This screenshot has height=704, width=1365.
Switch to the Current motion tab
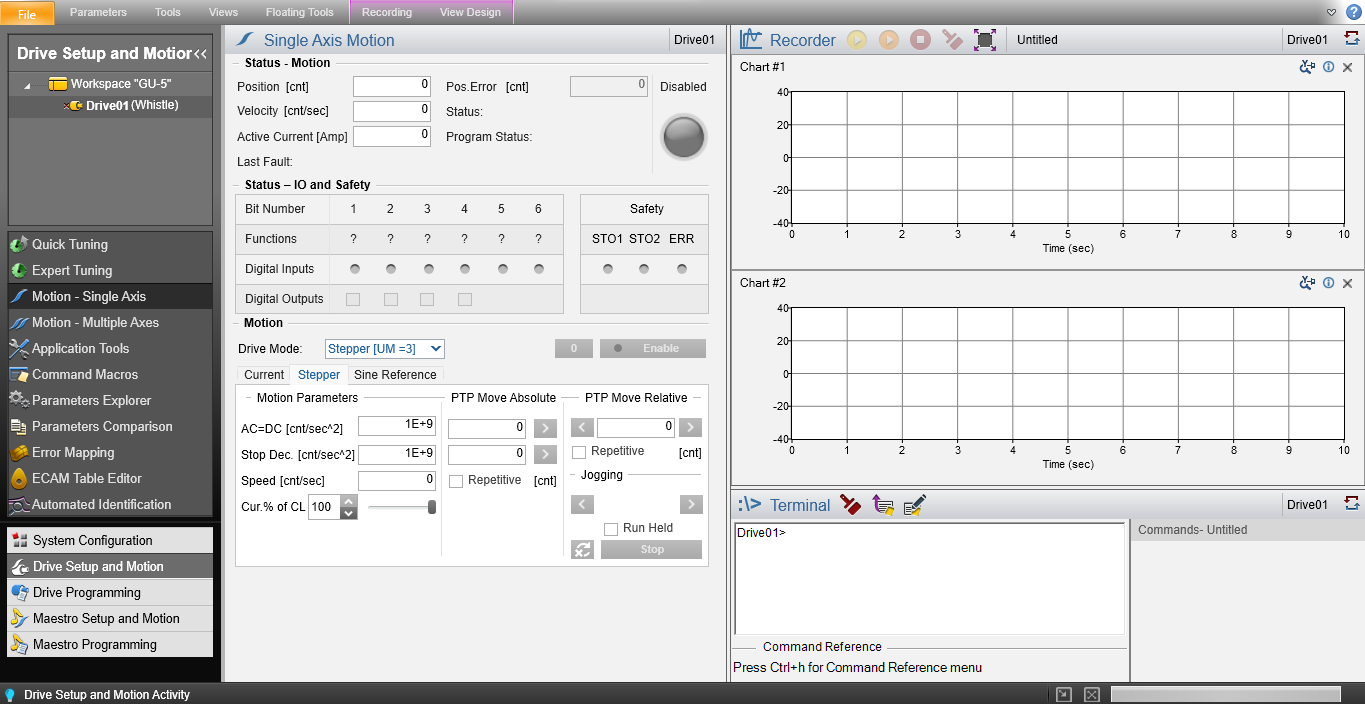264,375
